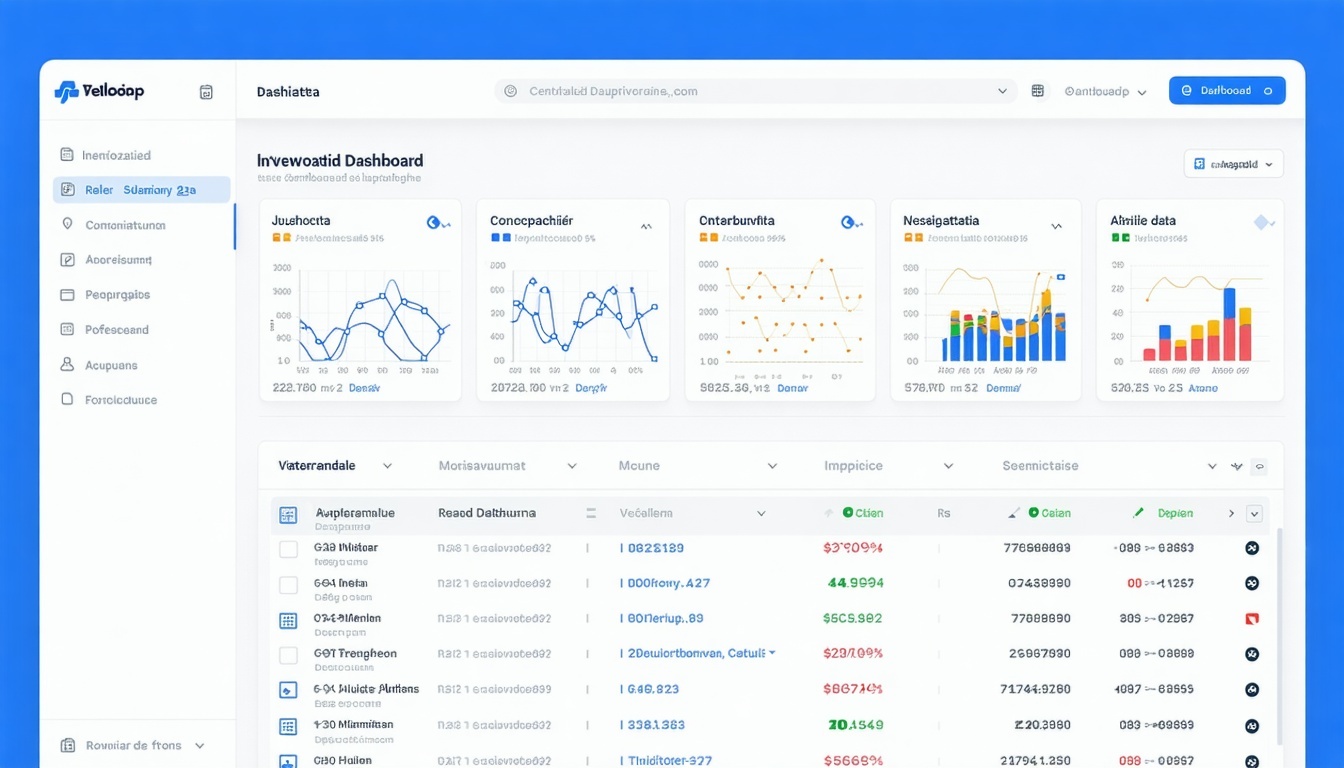This screenshot has width=1344, height=768.
Task: Click the orange legend swatch on Juehoctta card
Action: [x=277, y=239]
